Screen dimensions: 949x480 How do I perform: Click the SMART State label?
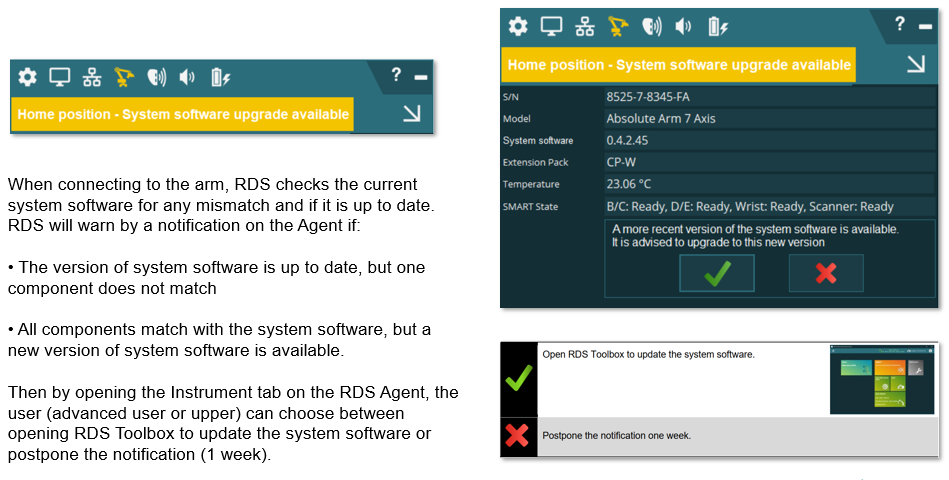tap(530, 206)
